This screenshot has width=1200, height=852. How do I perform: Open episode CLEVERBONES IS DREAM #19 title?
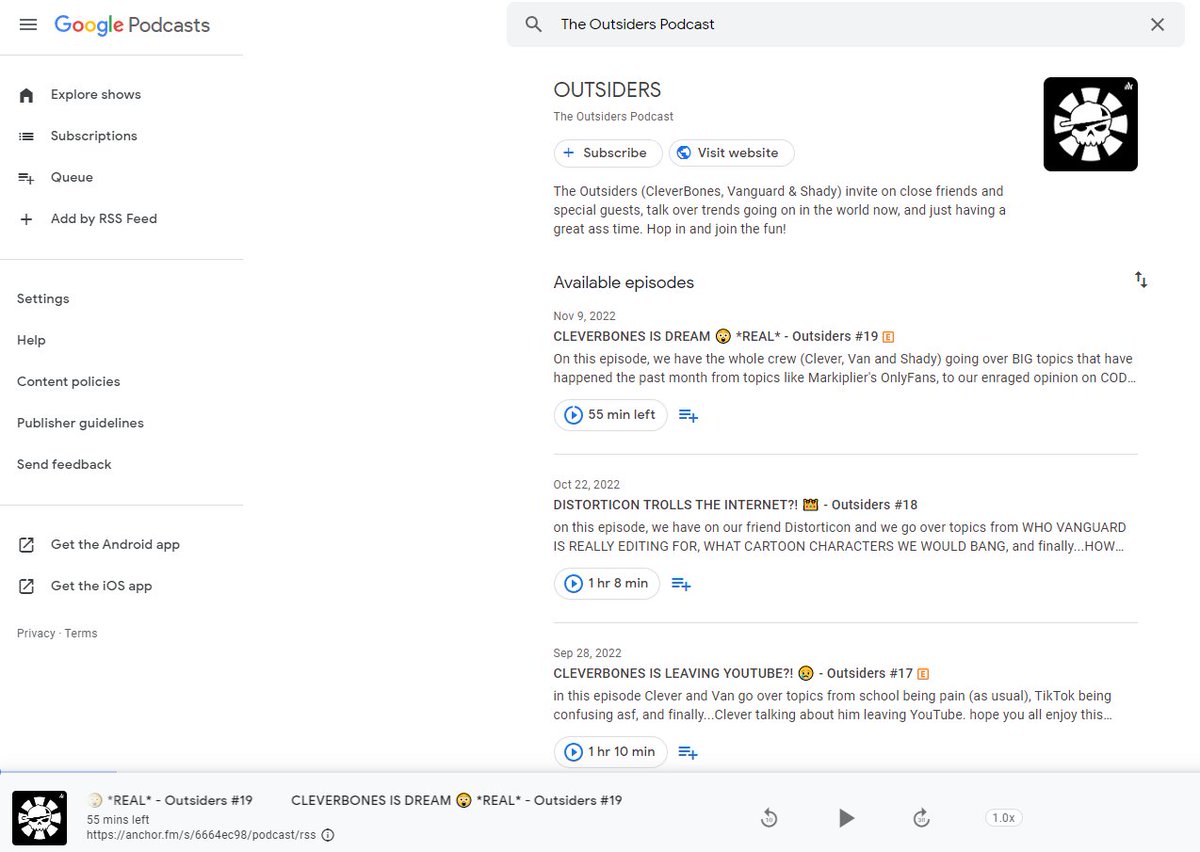716,336
